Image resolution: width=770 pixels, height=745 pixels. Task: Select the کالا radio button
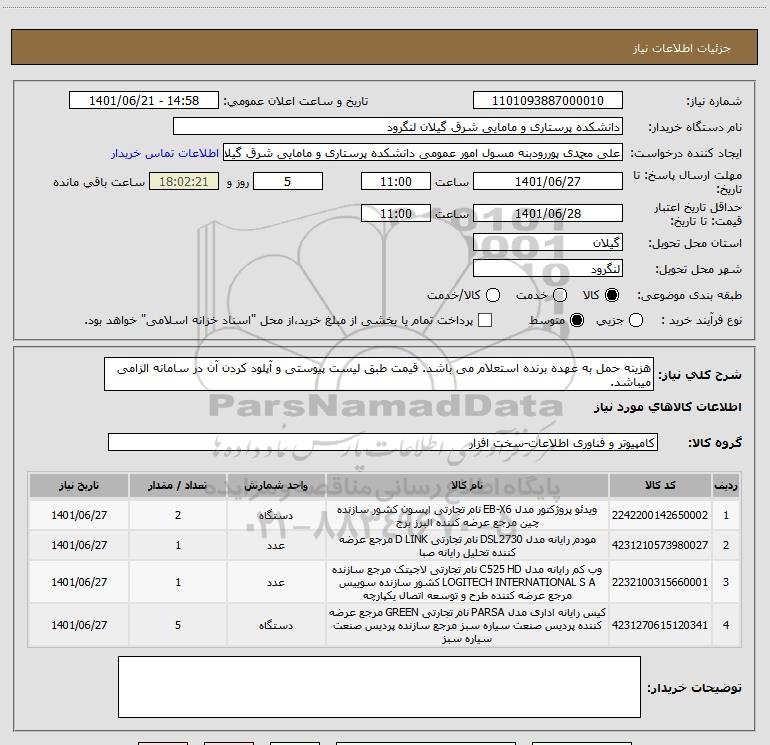612,295
